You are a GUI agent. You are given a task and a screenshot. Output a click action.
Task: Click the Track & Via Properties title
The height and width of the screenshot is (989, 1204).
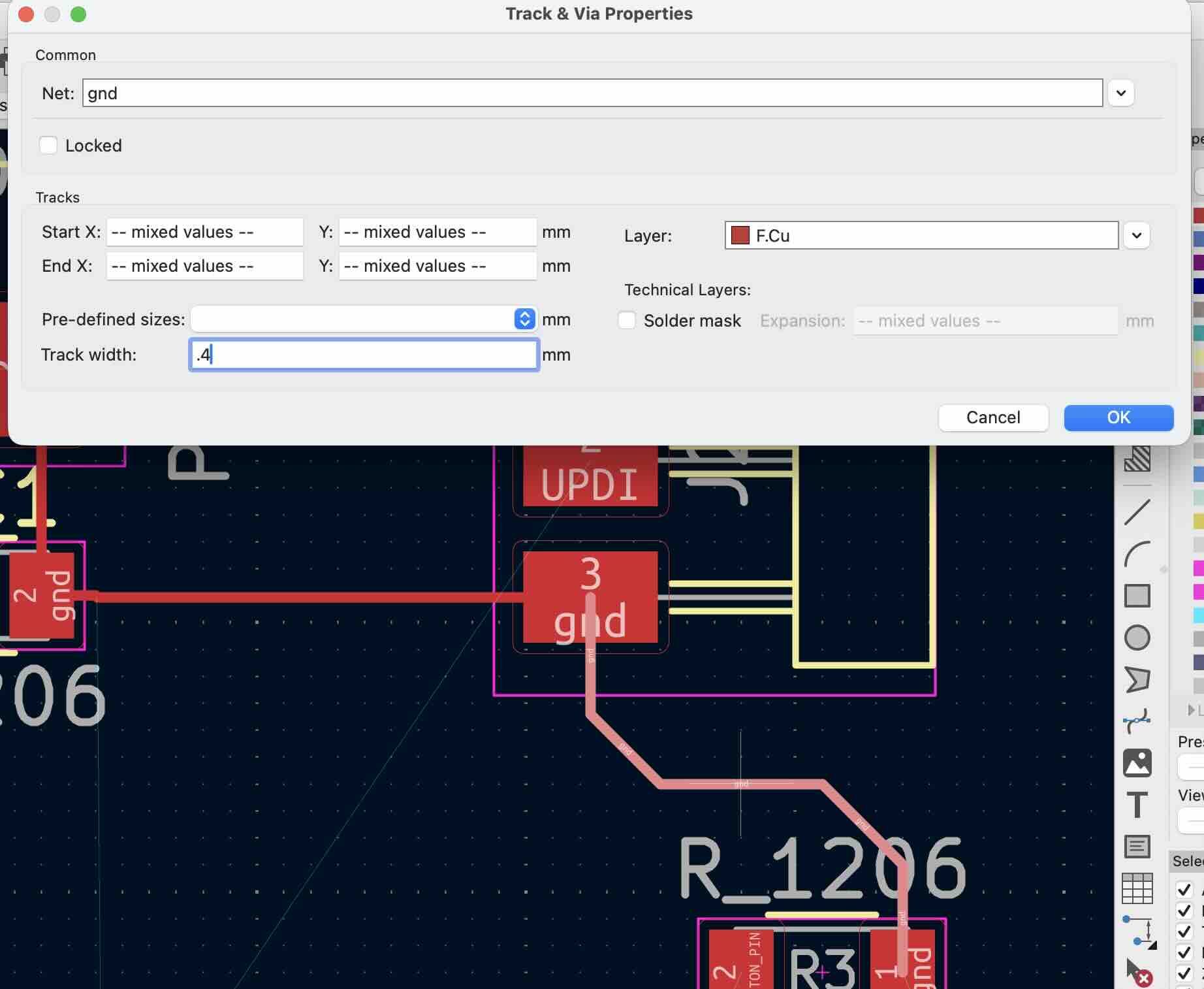[599, 14]
